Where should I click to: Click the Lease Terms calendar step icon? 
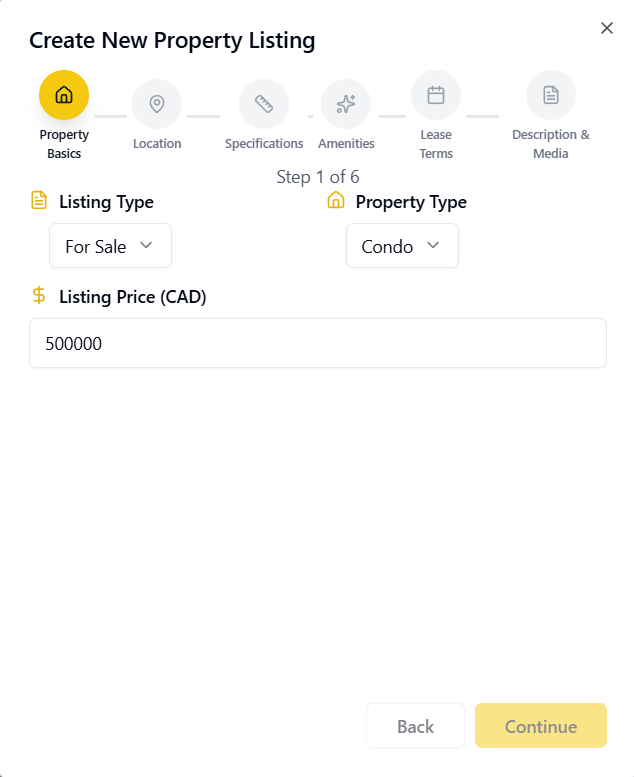tap(436, 95)
